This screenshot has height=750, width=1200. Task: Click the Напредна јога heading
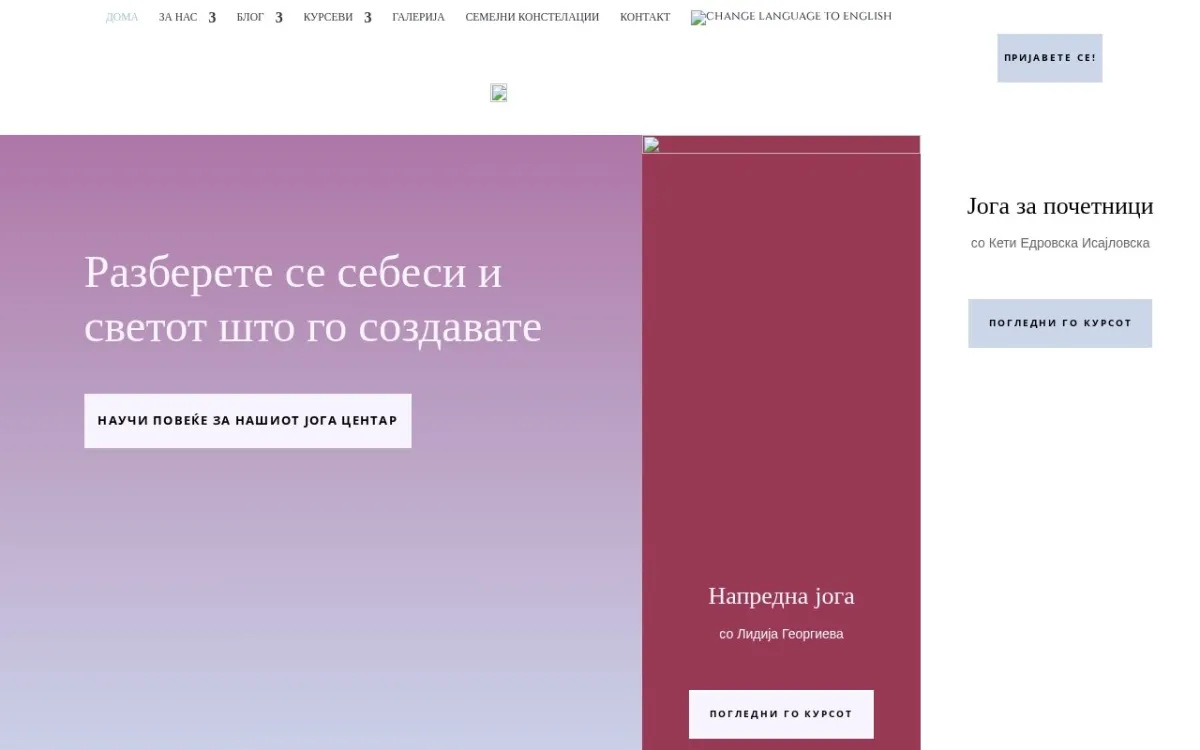tap(781, 596)
